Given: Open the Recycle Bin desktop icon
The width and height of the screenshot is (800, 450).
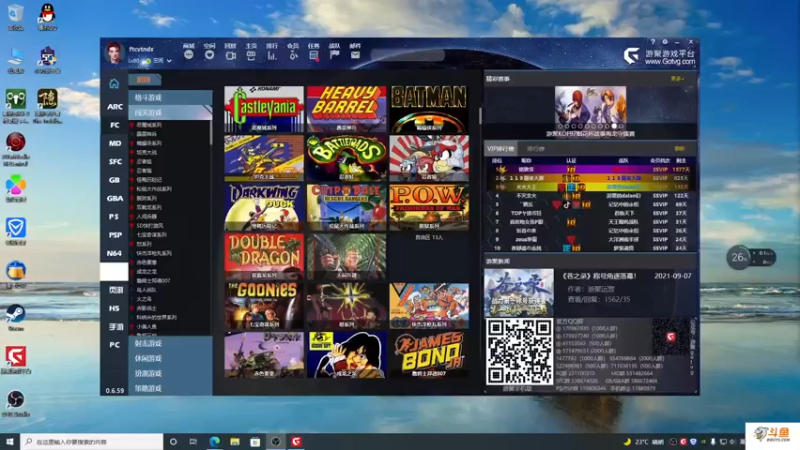Looking at the screenshot, I should click(x=16, y=17).
